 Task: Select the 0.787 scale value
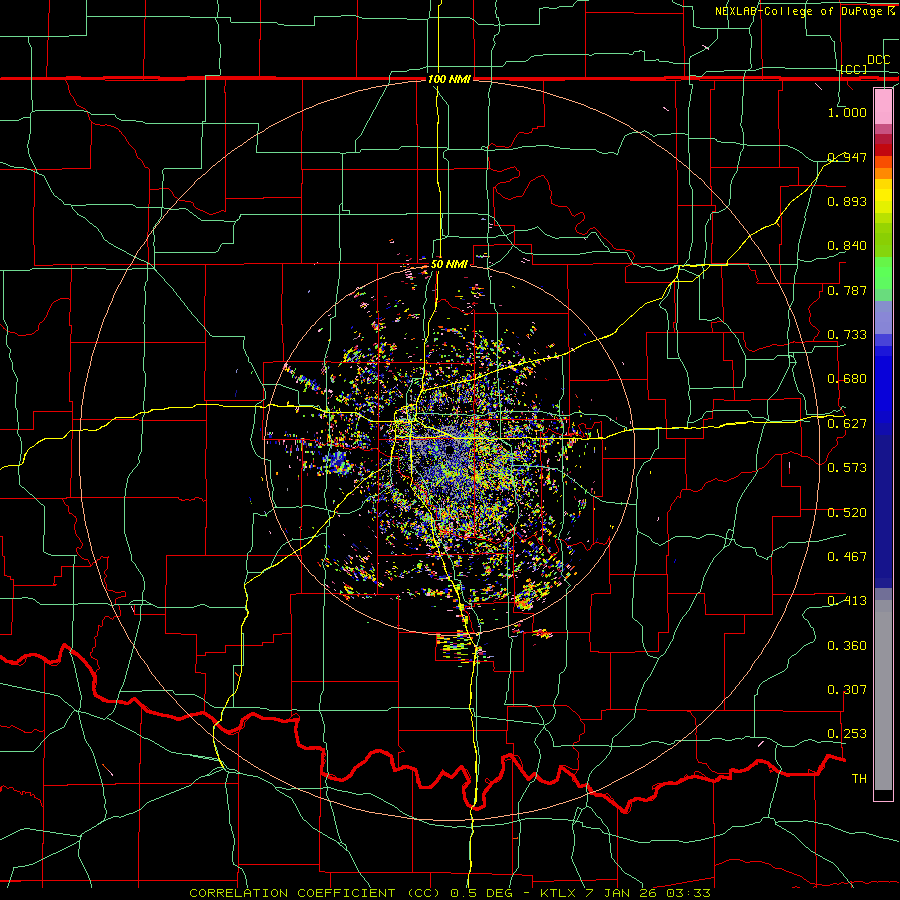coord(847,290)
